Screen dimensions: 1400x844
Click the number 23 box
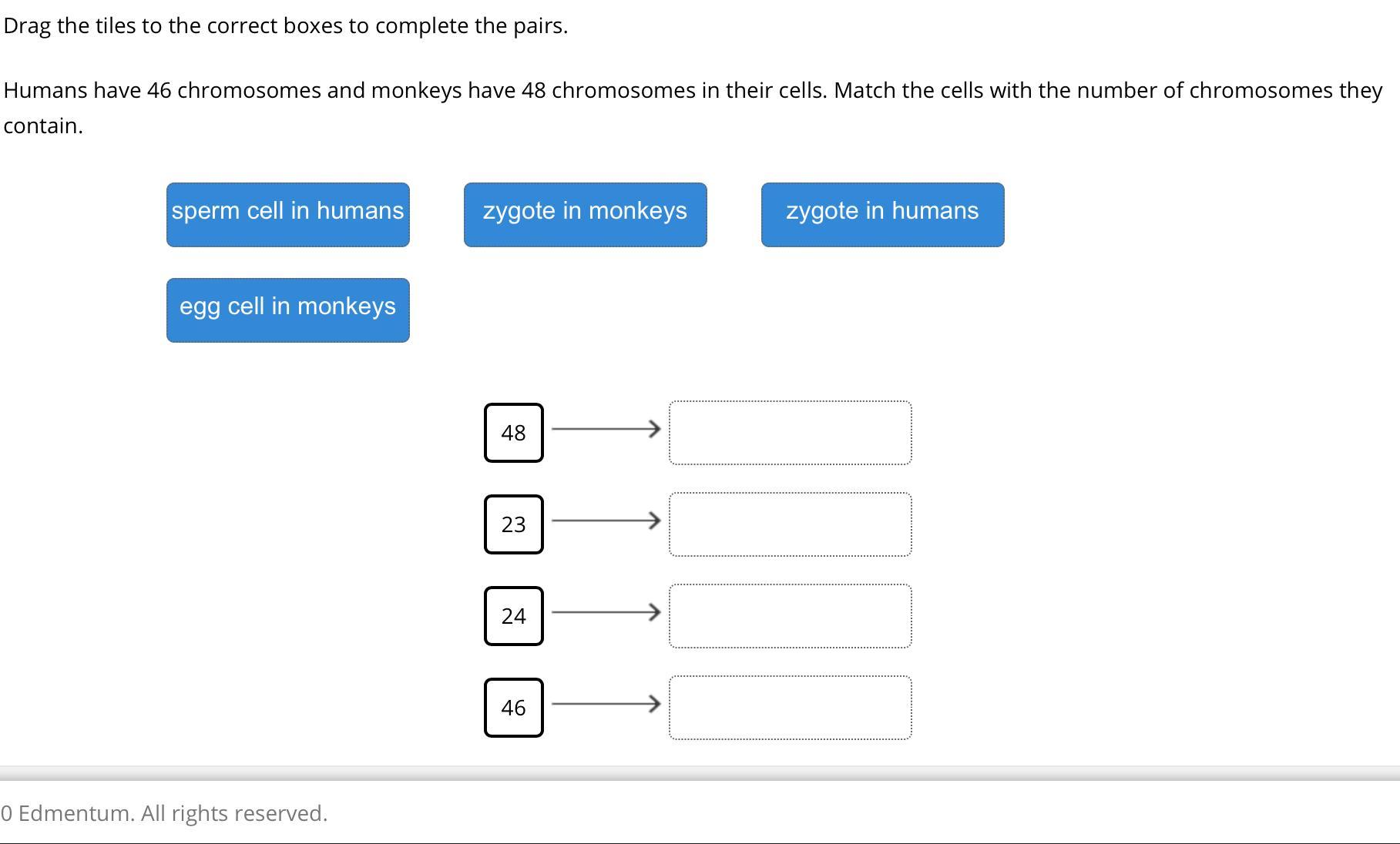(x=514, y=524)
